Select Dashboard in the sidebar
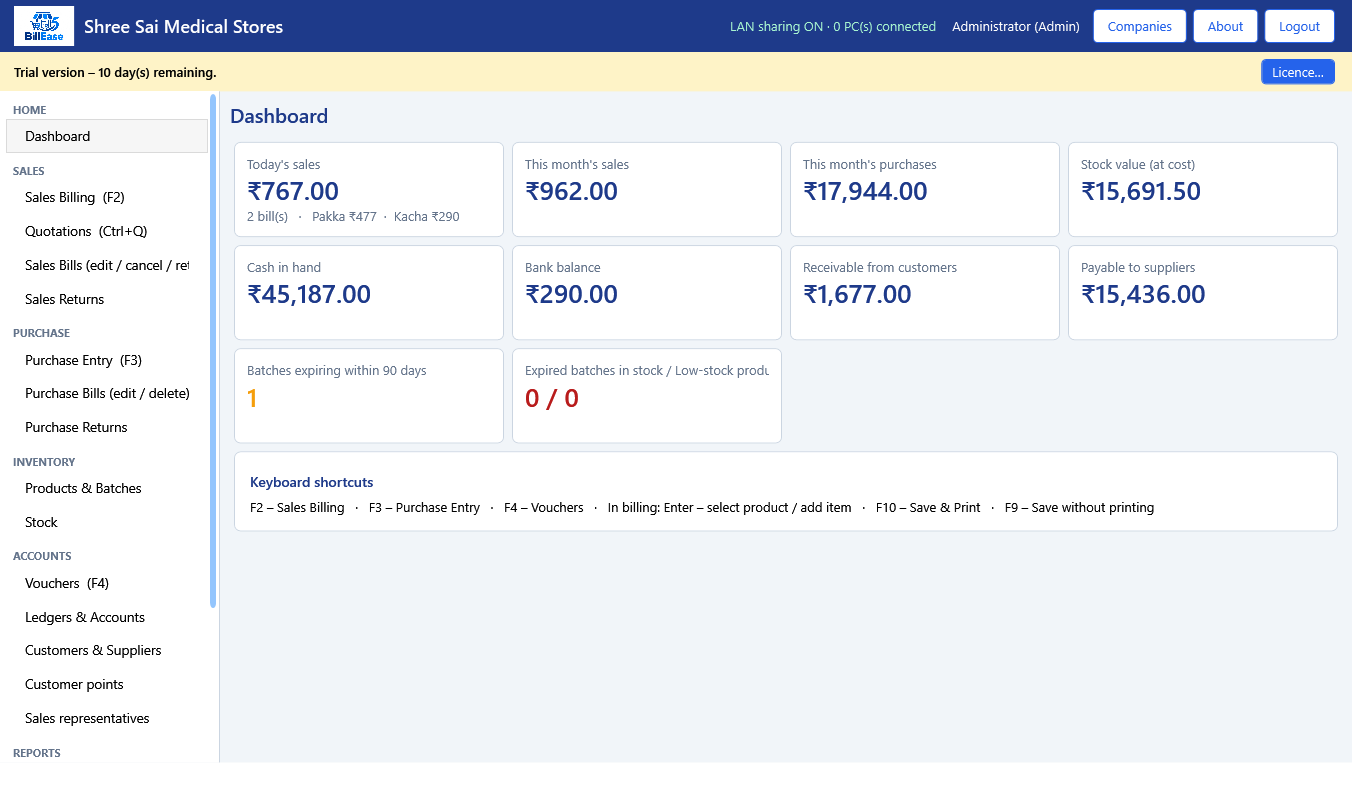This screenshot has height=800, width=1366. point(107,136)
